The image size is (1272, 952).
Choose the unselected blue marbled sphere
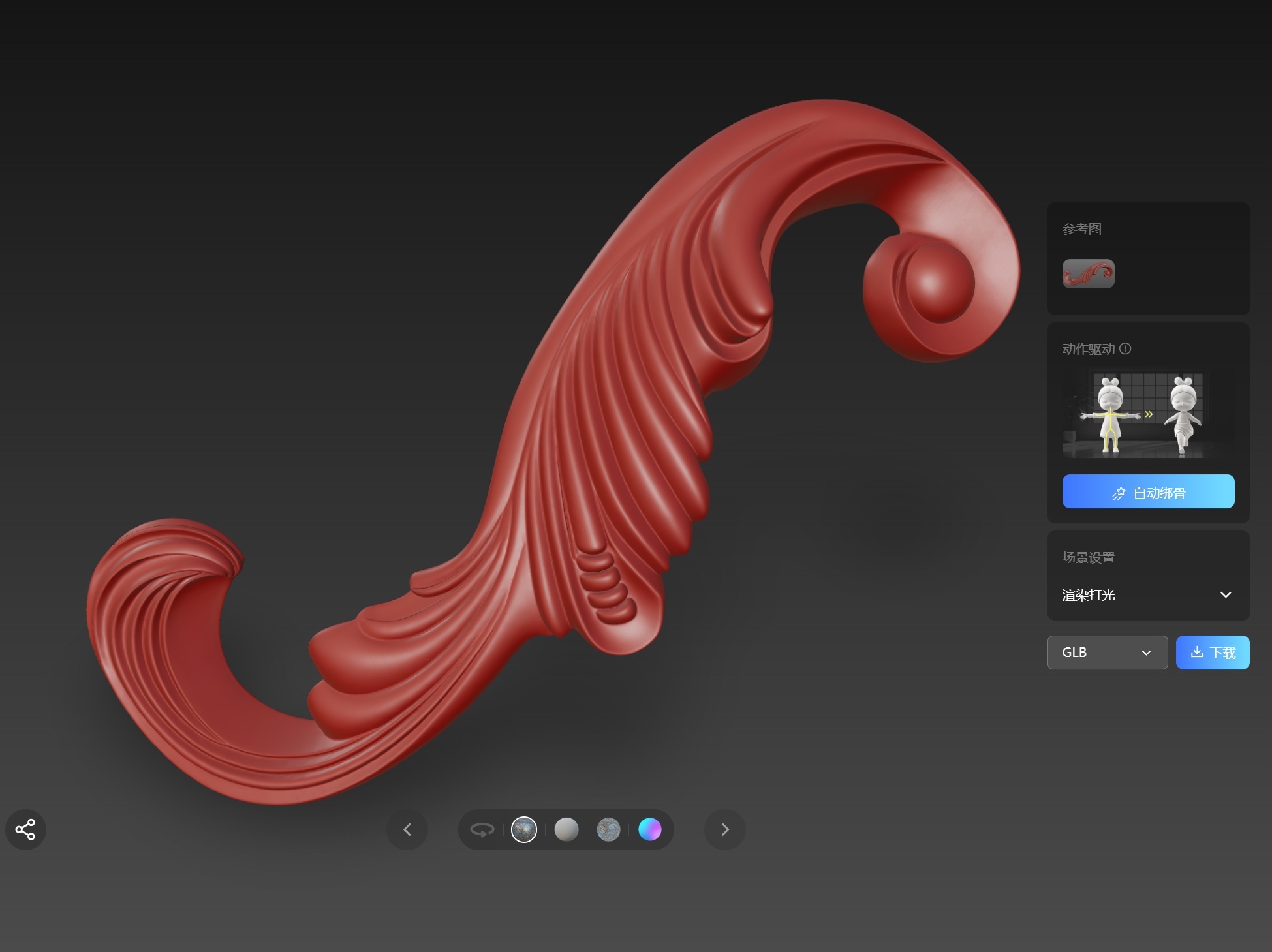608,829
